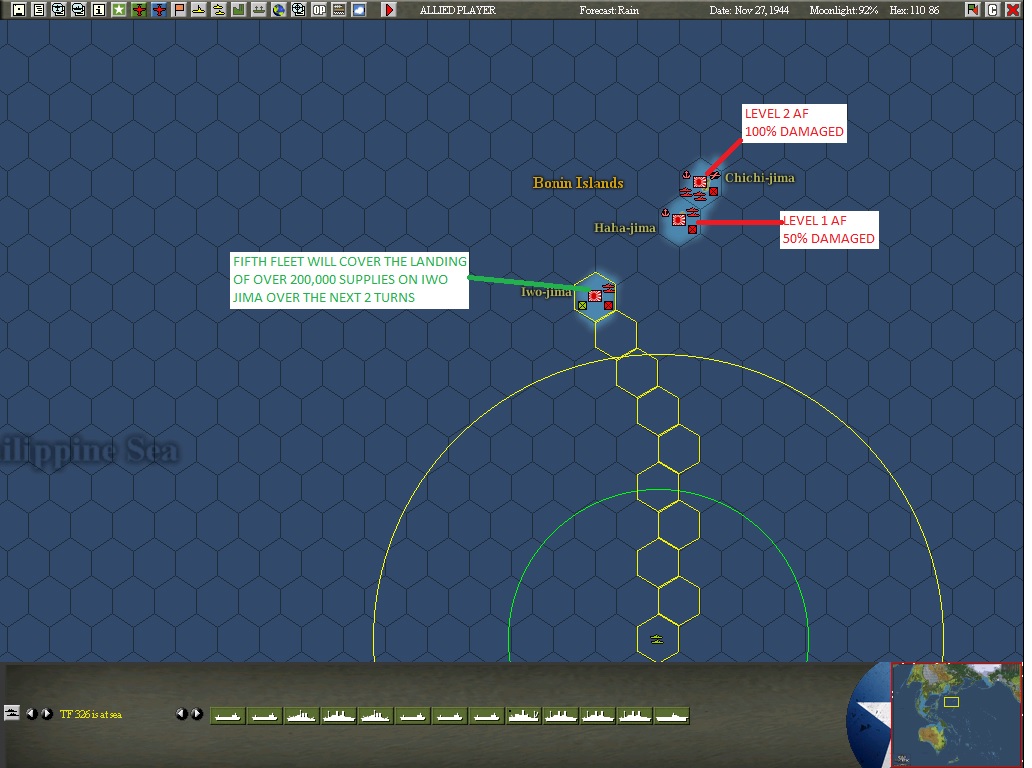The image size is (1032, 768).
Task: Click the OP toolbar button
Action: 319,10
